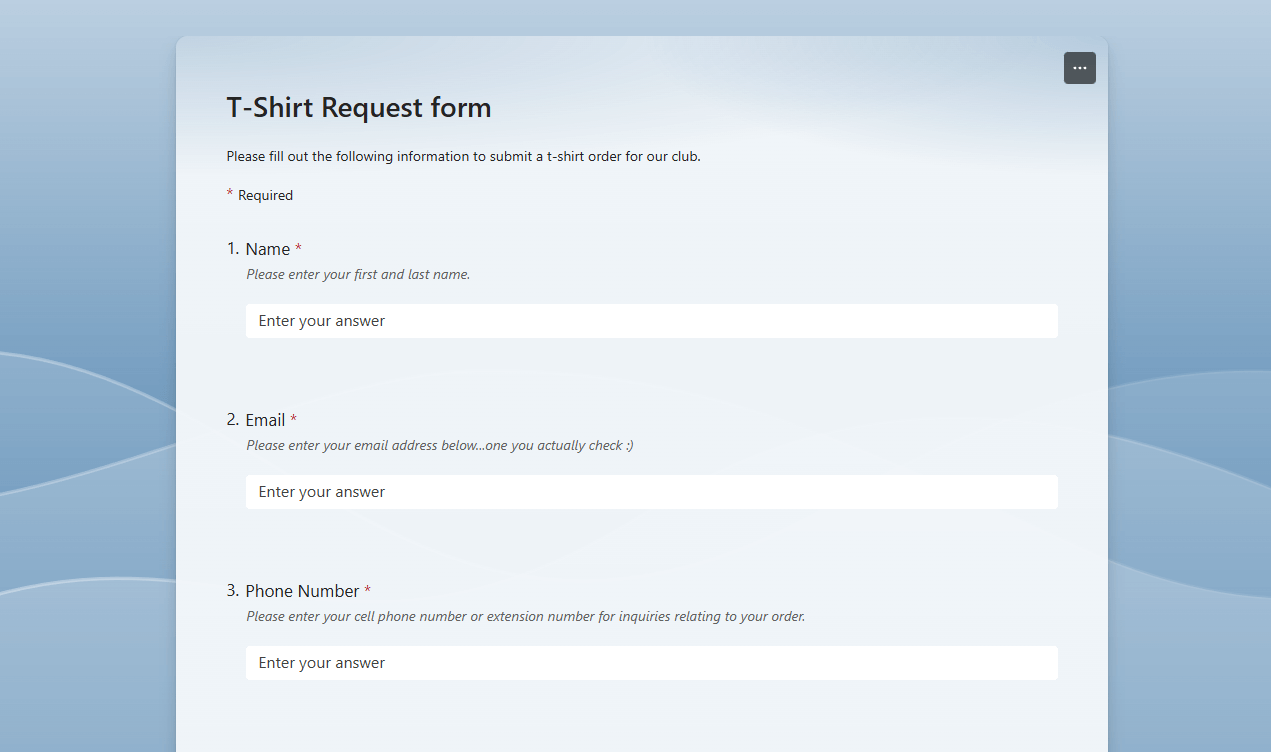Click the Phone Number answer input field
The height and width of the screenshot is (752, 1271).
coord(651,662)
